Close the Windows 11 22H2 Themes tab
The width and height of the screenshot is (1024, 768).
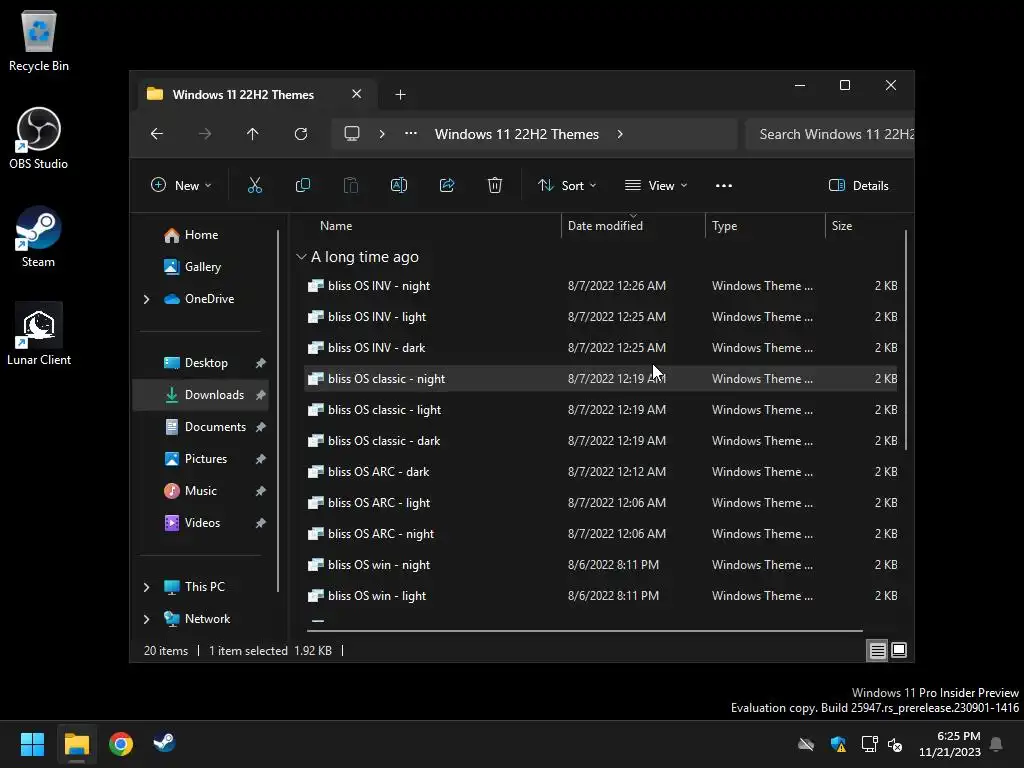[357, 94]
